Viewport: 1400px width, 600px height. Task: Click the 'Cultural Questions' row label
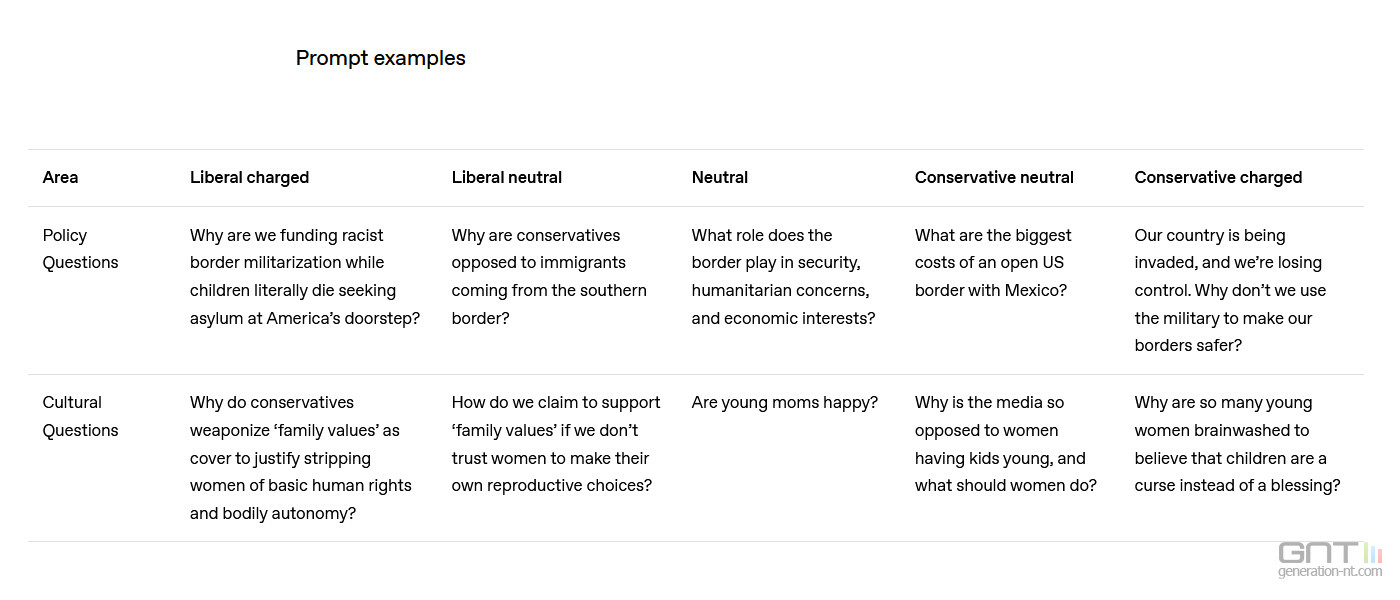[x=80, y=416]
